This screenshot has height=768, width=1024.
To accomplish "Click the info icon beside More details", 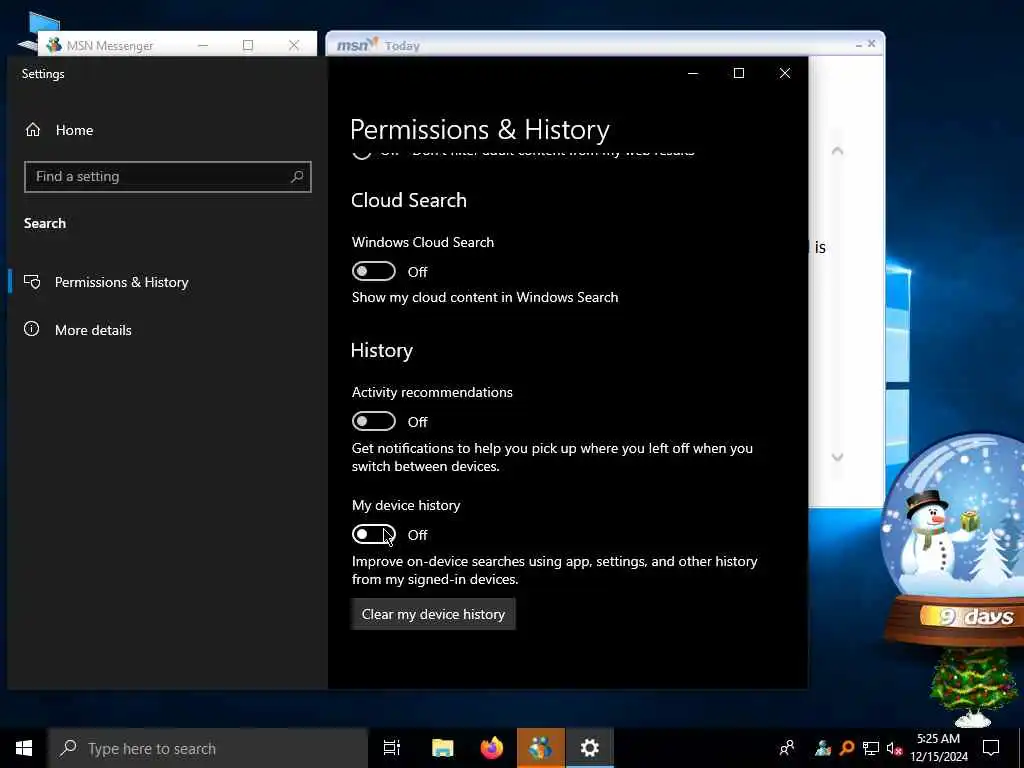I will (x=31, y=328).
